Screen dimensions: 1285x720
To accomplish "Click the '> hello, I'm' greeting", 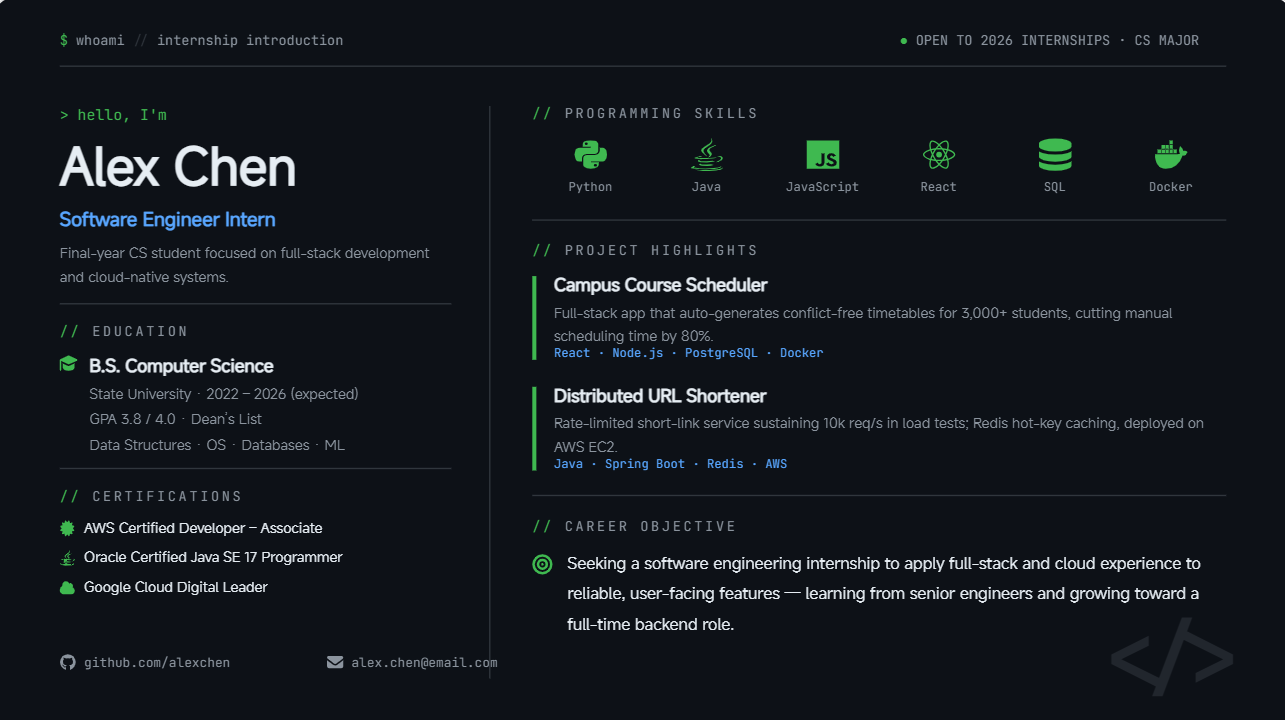I will [x=113, y=115].
